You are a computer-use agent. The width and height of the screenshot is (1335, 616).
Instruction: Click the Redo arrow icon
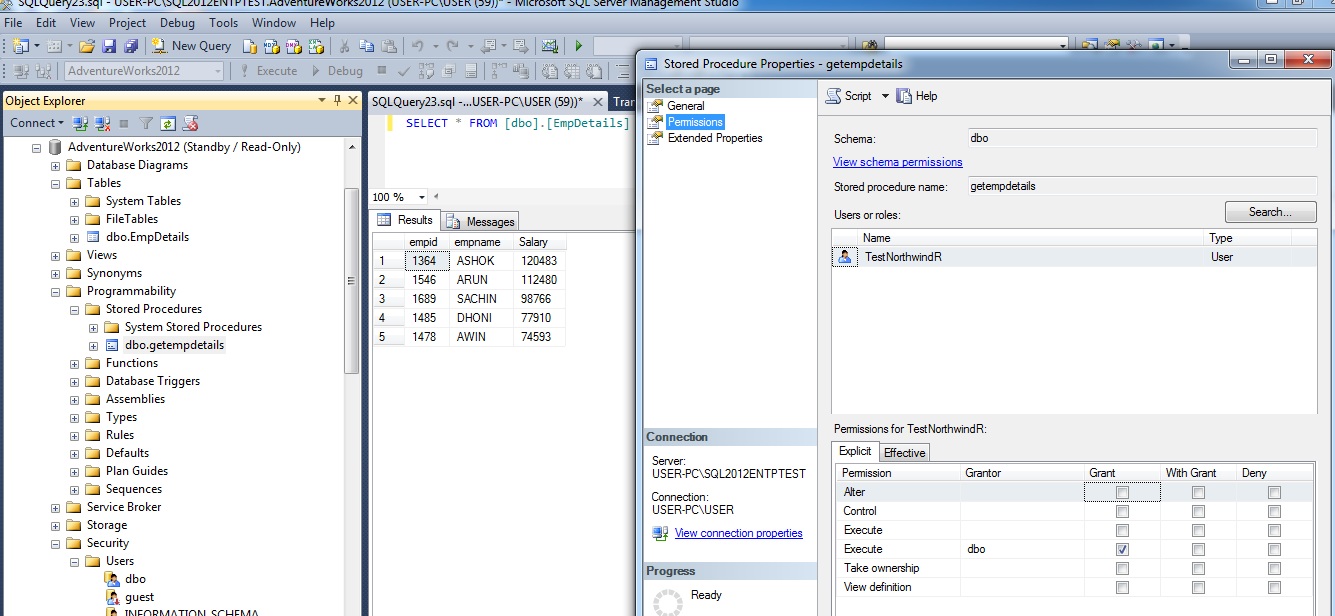(453, 46)
